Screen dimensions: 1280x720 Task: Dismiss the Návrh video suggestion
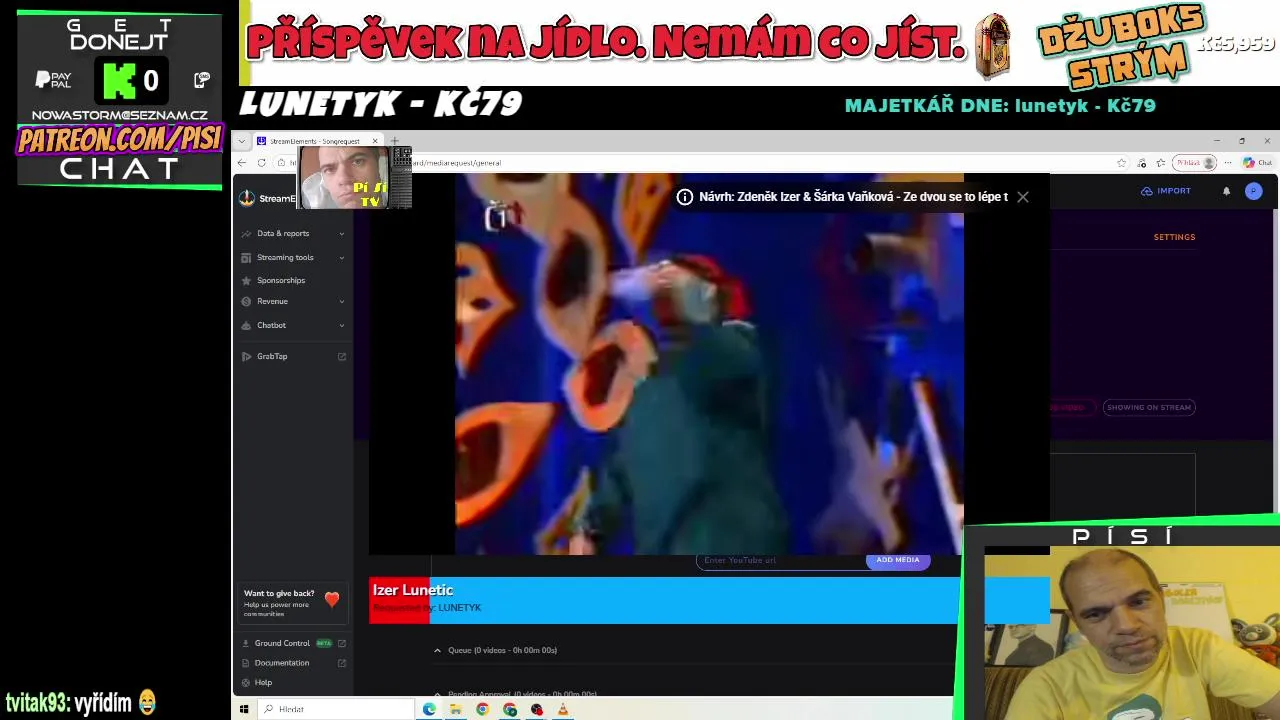[1022, 197]
